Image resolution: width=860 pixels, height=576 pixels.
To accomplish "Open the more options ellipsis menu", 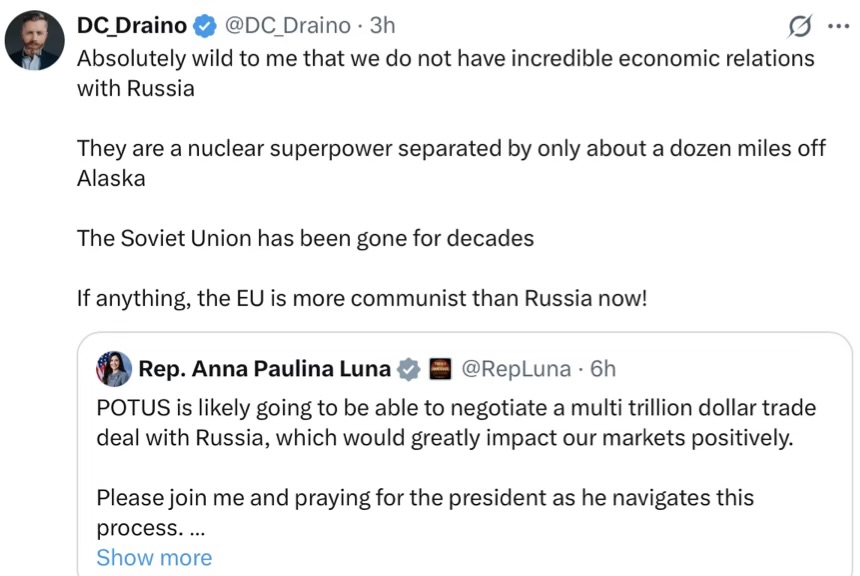I will pos(837,26).
